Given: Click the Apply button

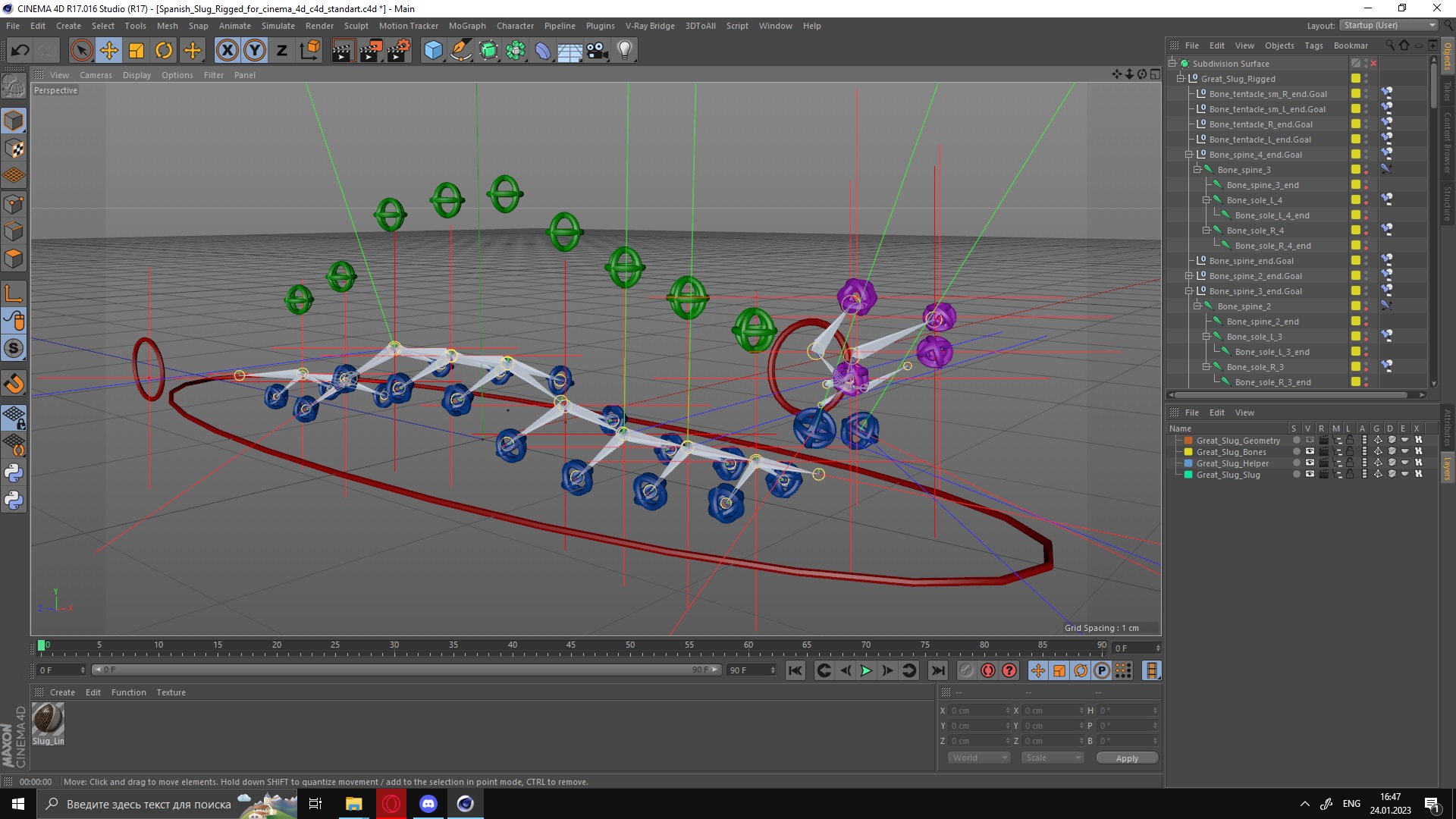Looking at the screenshot, I should [x=1127, y=758].
